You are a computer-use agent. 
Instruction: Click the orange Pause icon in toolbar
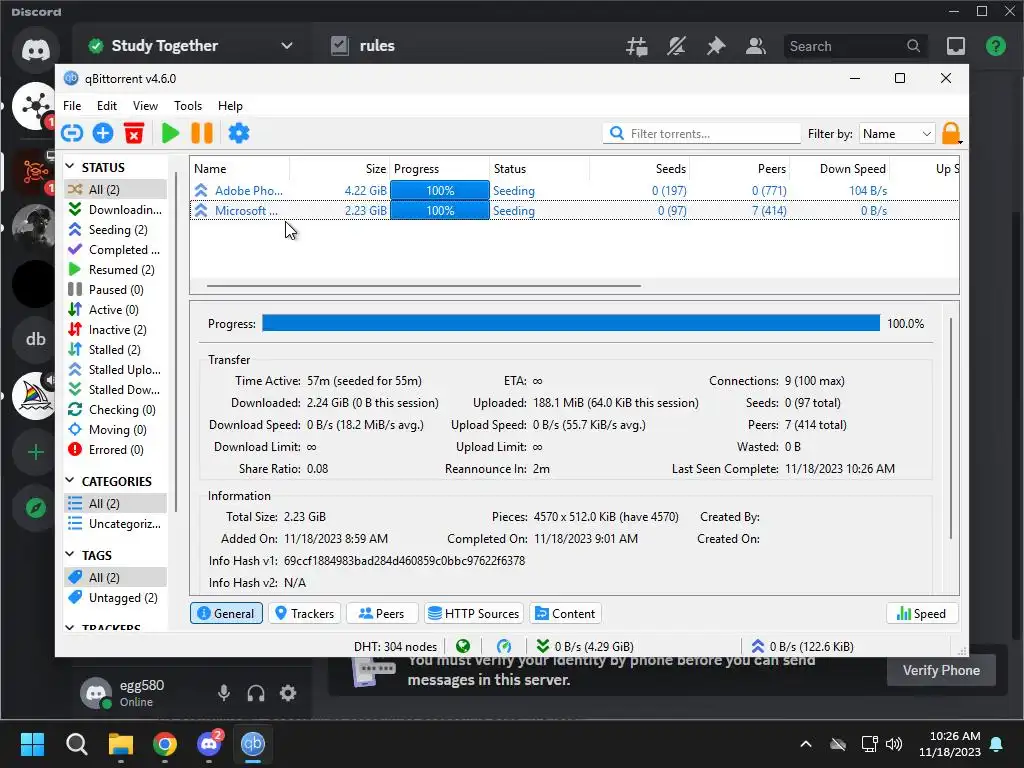click(202, 133)
